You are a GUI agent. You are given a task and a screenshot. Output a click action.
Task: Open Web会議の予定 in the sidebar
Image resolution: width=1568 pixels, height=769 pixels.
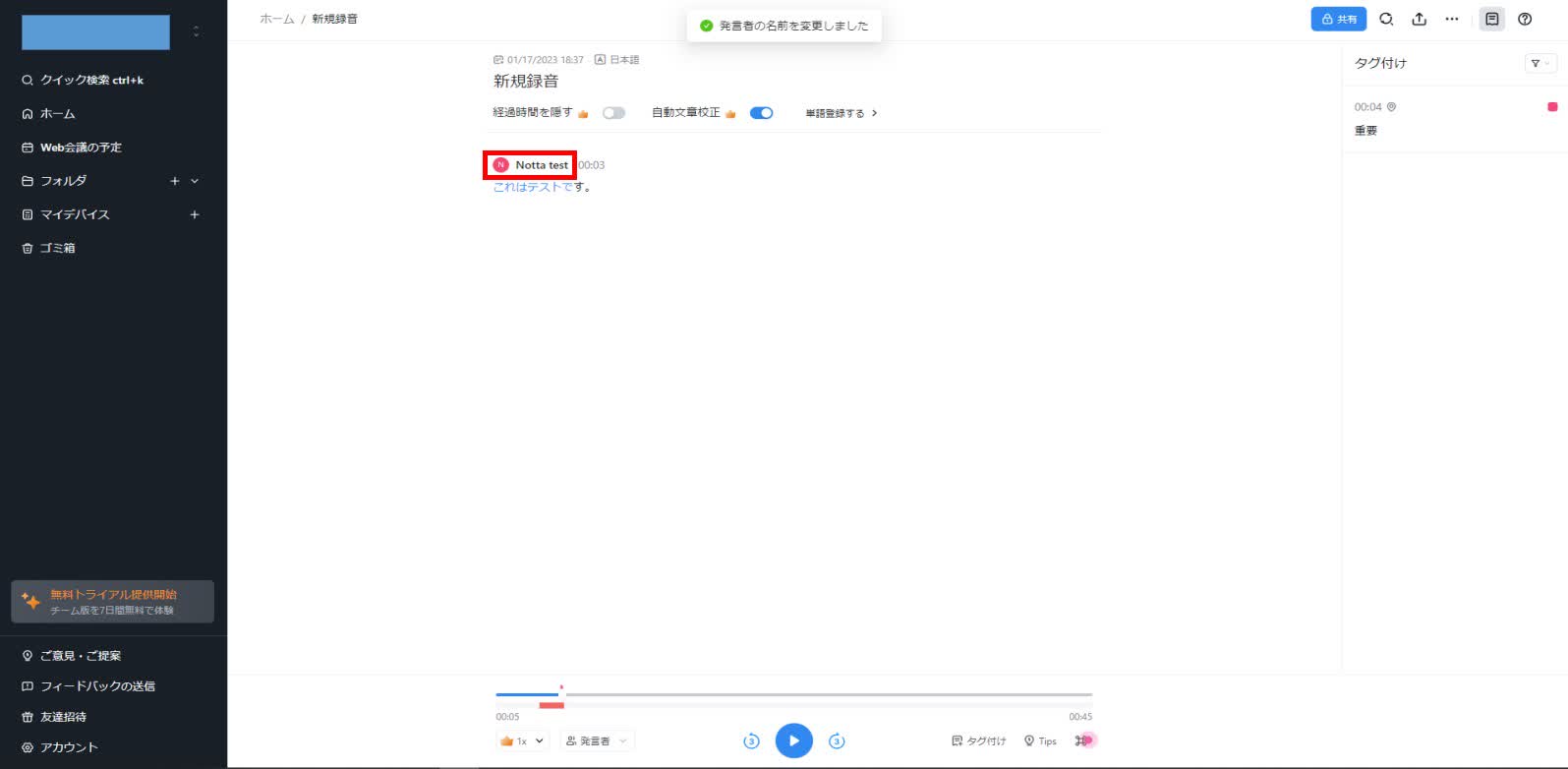(x=81, y=147)
